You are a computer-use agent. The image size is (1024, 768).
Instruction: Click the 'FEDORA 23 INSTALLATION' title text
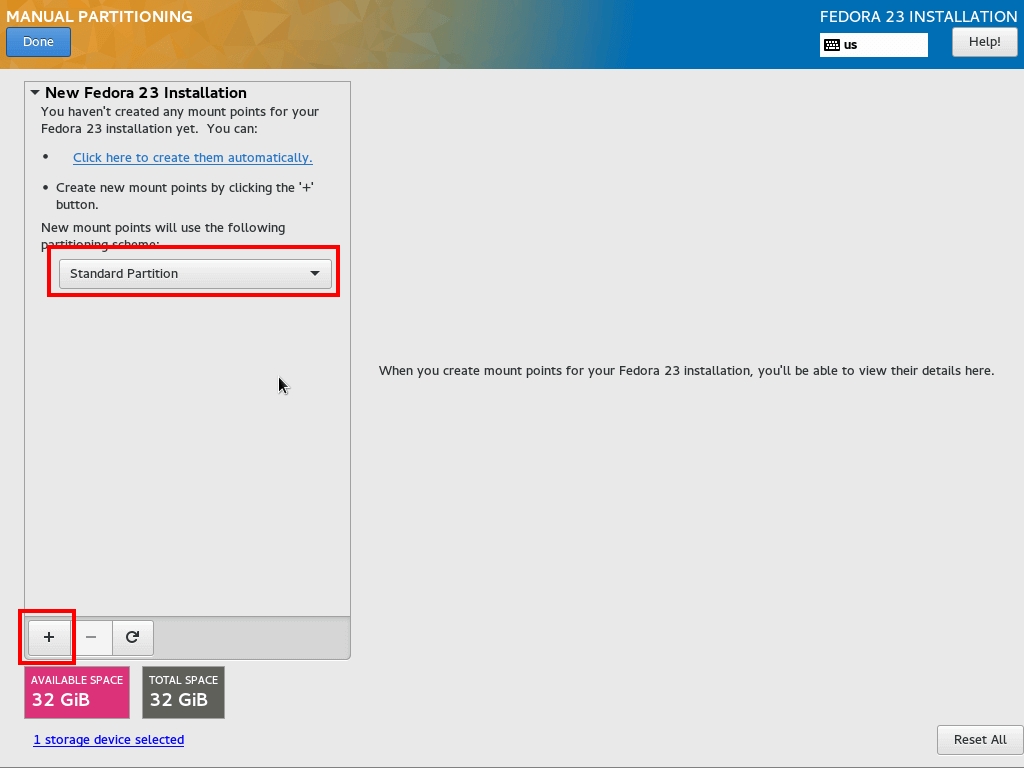(918, 16)
